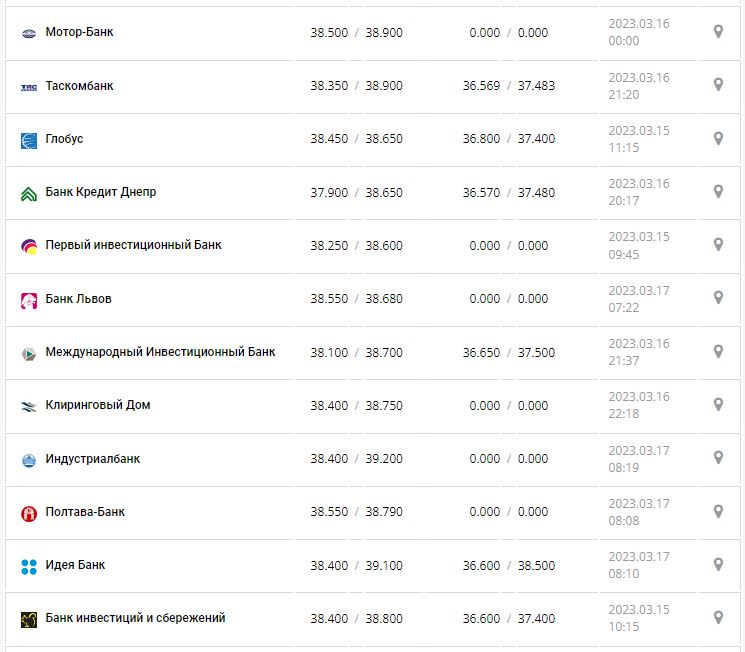Show map pin for Индустриалбанк

click(717, 457)
